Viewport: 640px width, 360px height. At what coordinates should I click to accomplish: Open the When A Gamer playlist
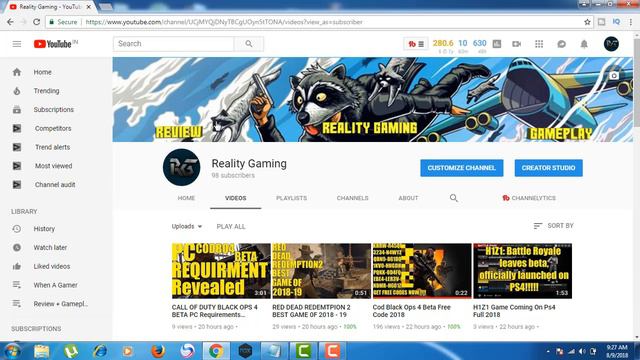tap(56, 285)
